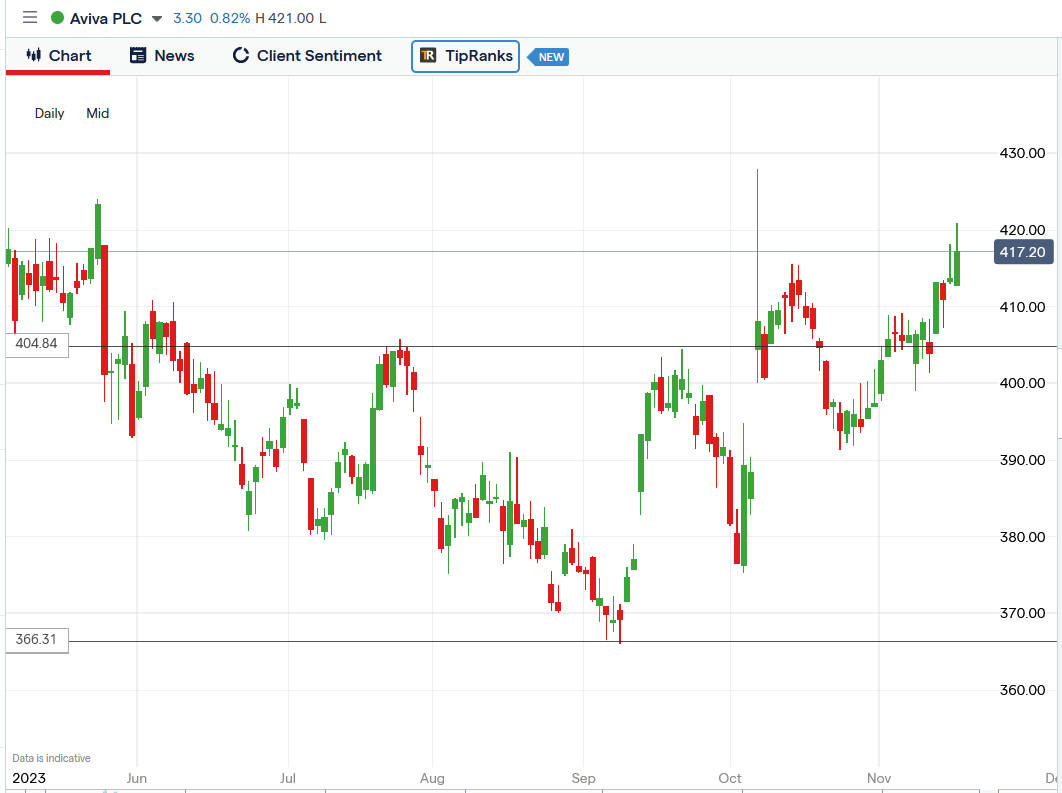Screen dimensions: 1062x793
Task: Open the hamburger menu icon
Action: [30, 18]
